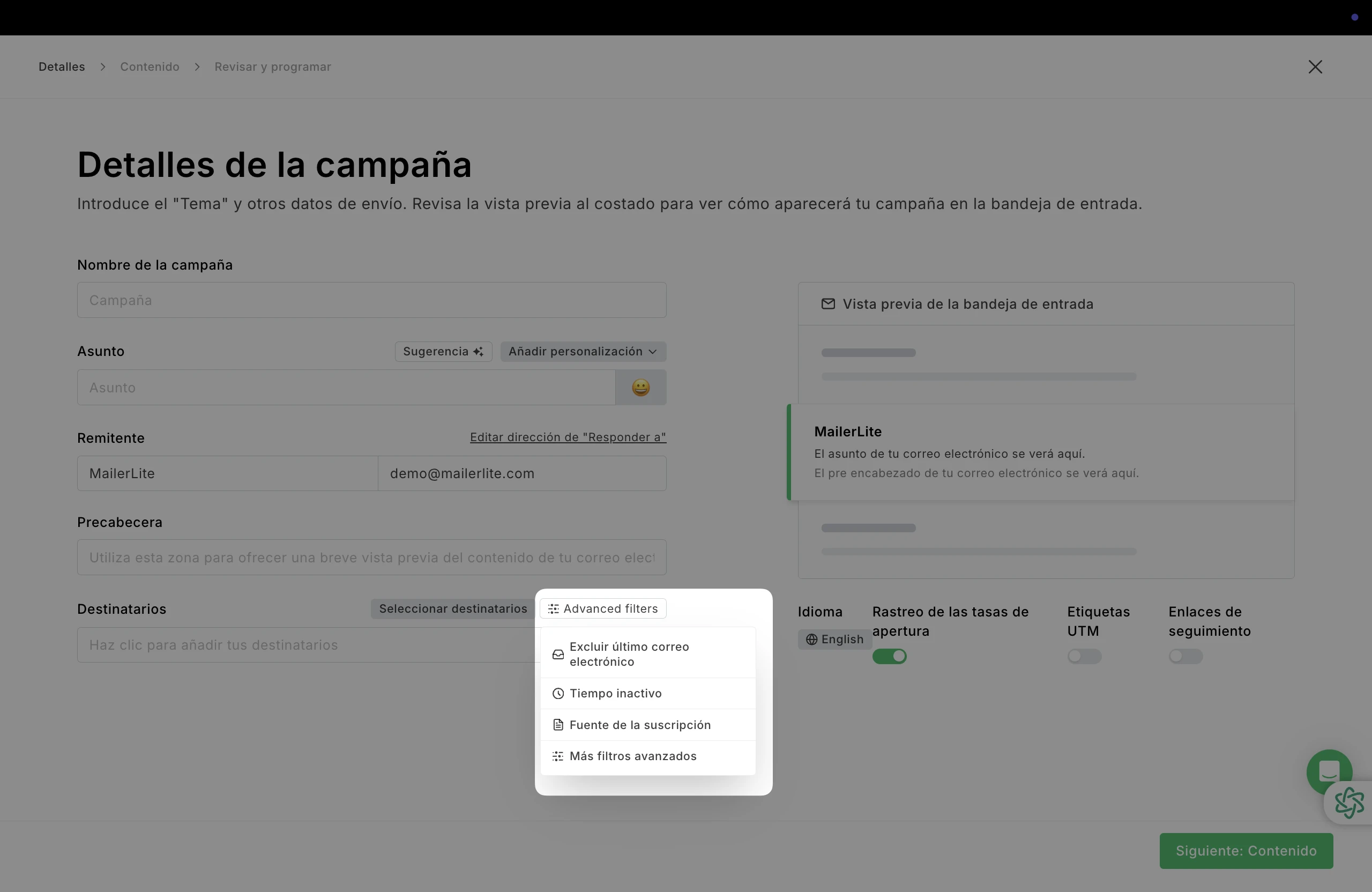Image resolution: width=1372 pixels, height=892 pixels.
Task: Click the floating AI assistant logo icon
Action: point(1349,802)
